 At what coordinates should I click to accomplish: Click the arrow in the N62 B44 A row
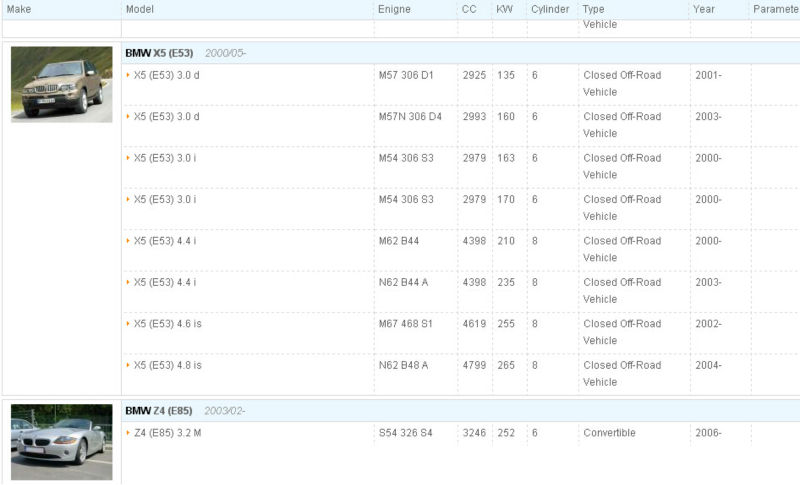128,282
